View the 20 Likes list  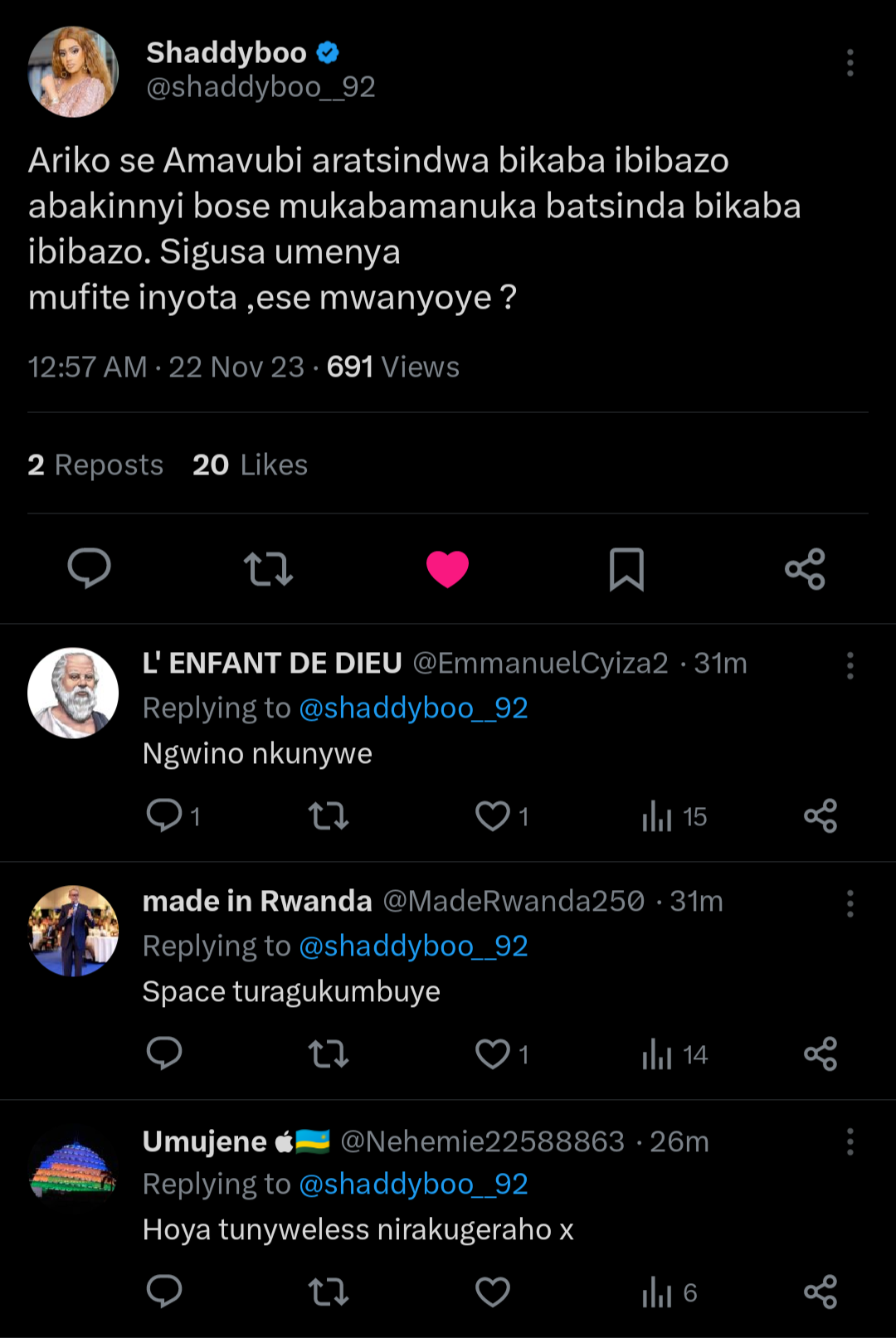(x=250, y=465)
